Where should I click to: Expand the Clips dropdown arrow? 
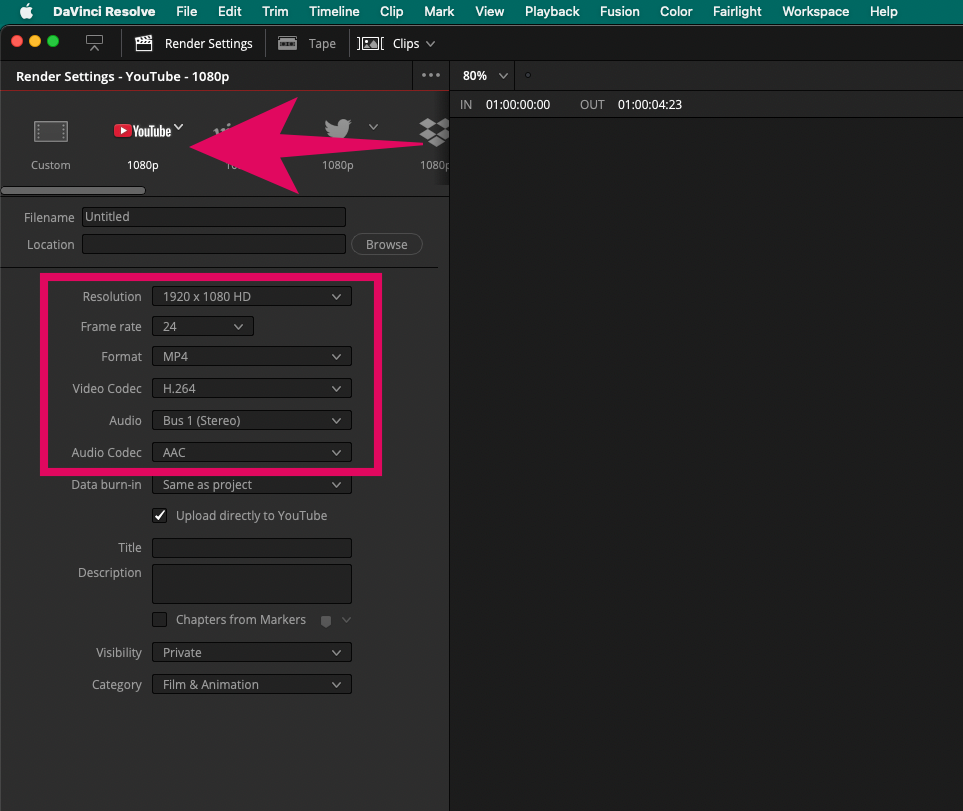coord(431,44)
